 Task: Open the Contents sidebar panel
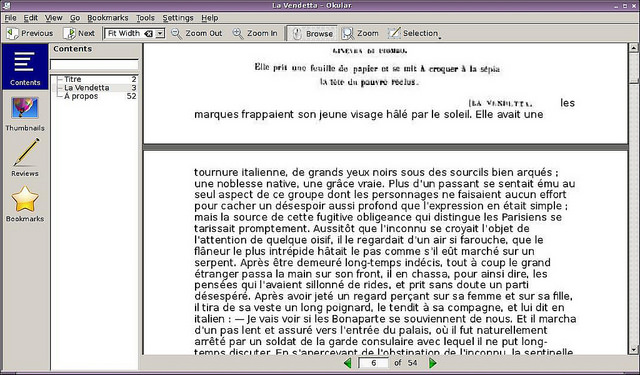pos(25,67)
